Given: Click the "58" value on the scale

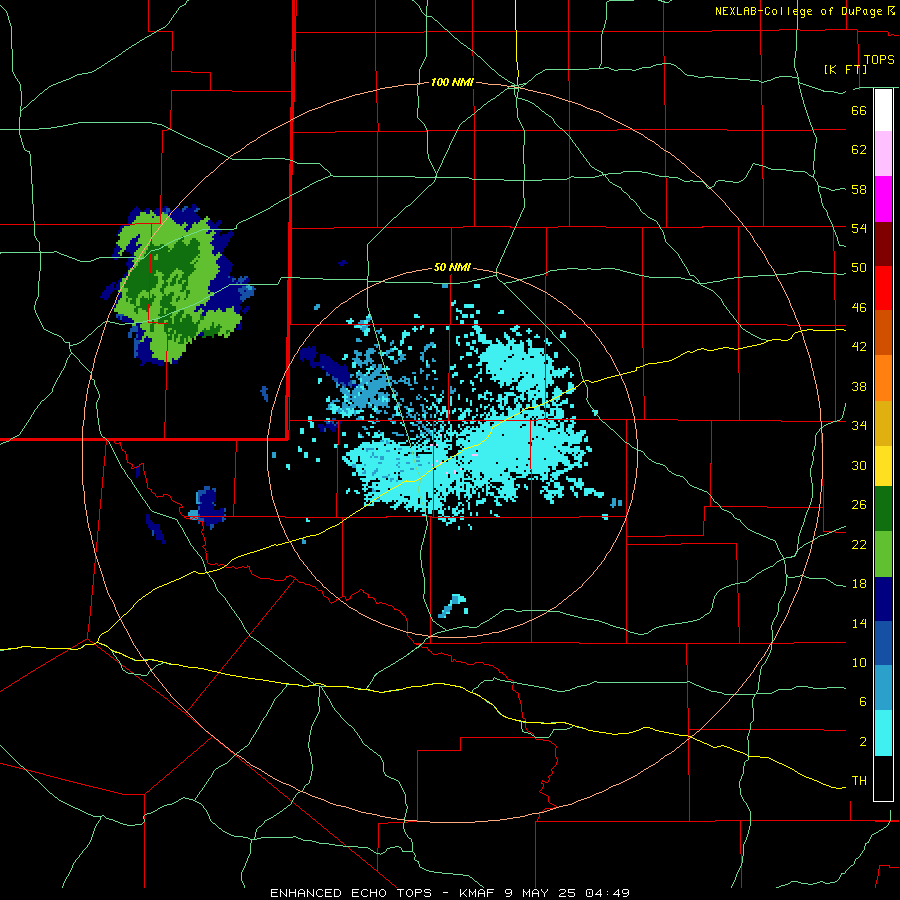Looking at the screenshot, I should click(859, 189).
